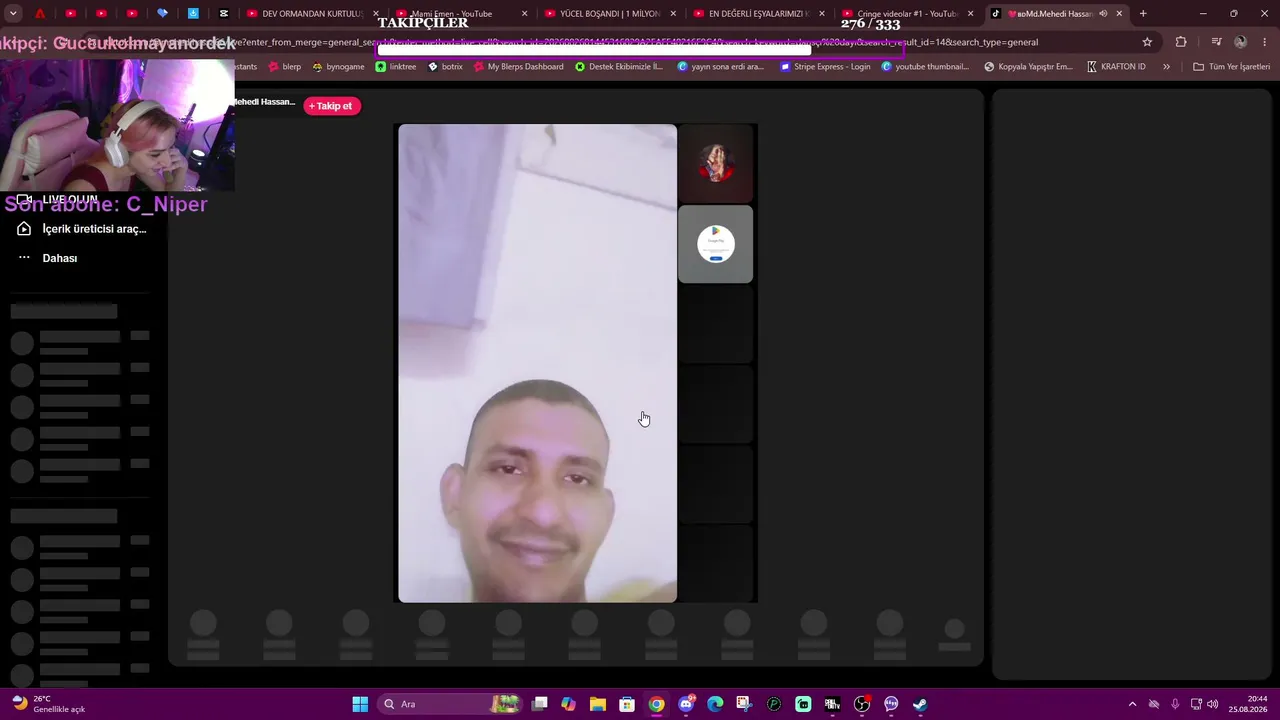Switch to the Cringe videolar #1 YouTube tab
The width and height of the screenshot is (1280, 720).
906,14
